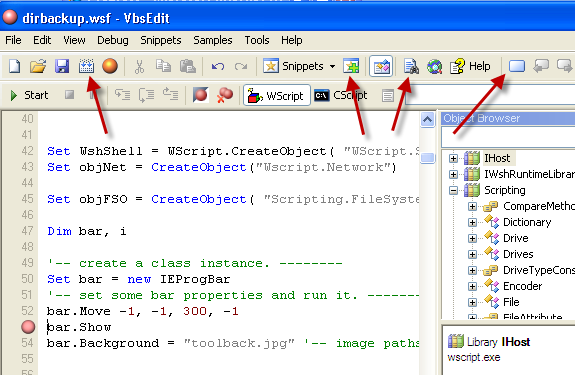Select WScript as script host

(x=277, y=95)
